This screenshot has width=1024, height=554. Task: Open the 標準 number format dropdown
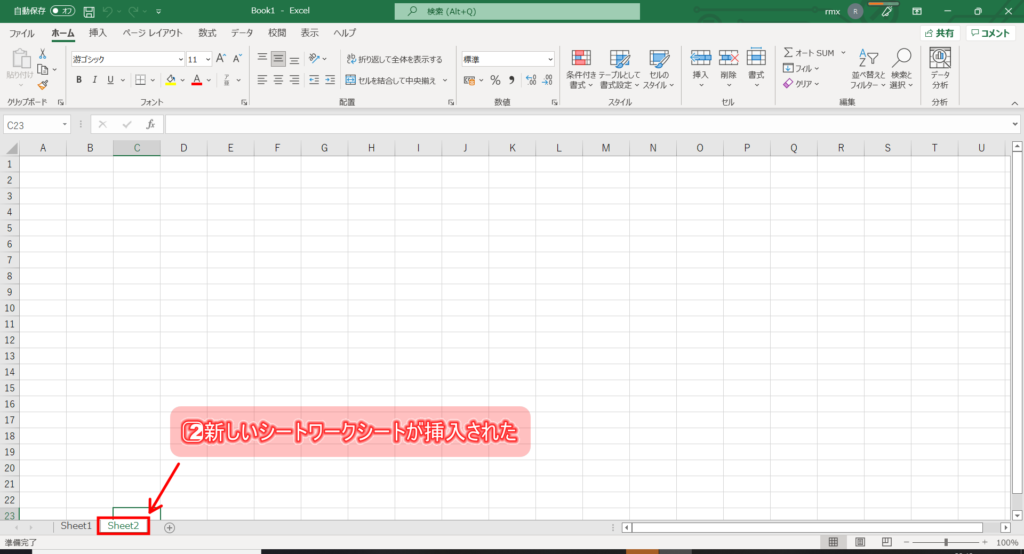(550, 59)
